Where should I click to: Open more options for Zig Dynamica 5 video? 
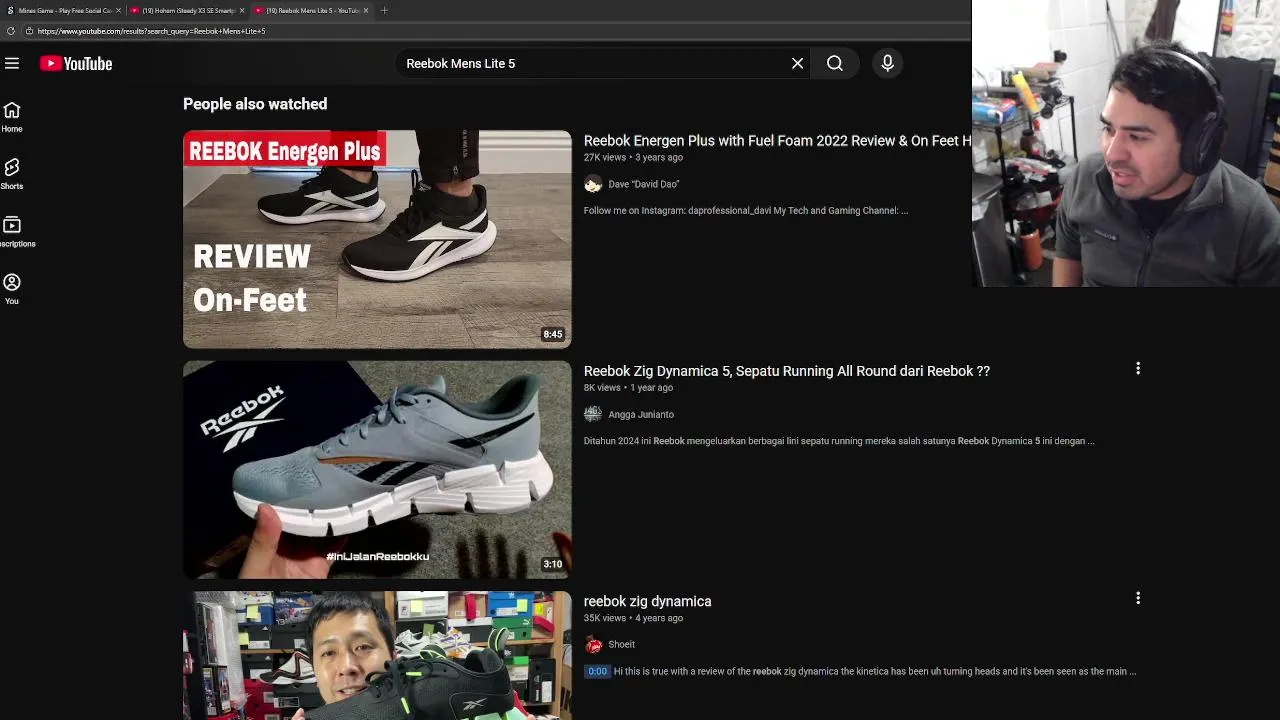click(1137, 369)
